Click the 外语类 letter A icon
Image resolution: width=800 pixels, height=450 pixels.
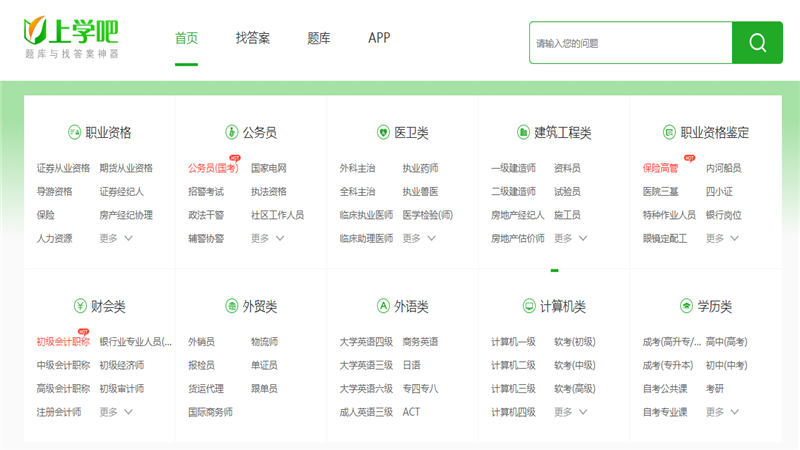pos(383,306)
